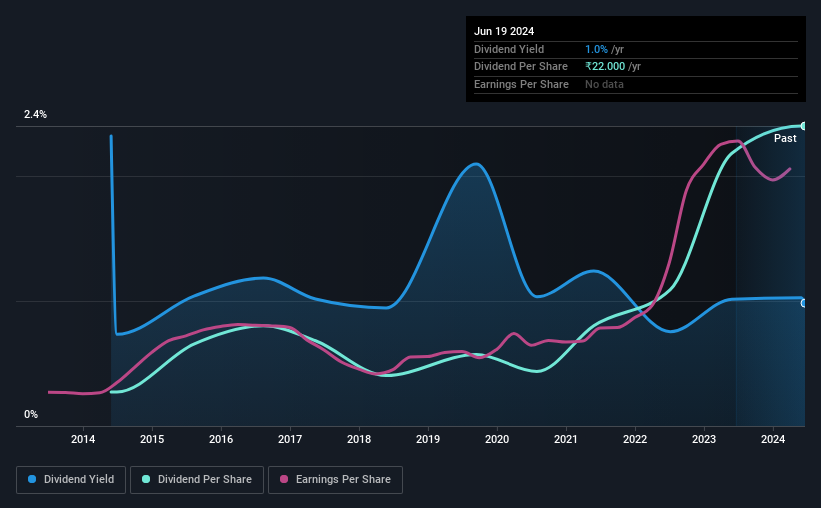Click the blue endpoint marker on Dividend Yield line
This screenshot has height=508, width=821.
804,303
